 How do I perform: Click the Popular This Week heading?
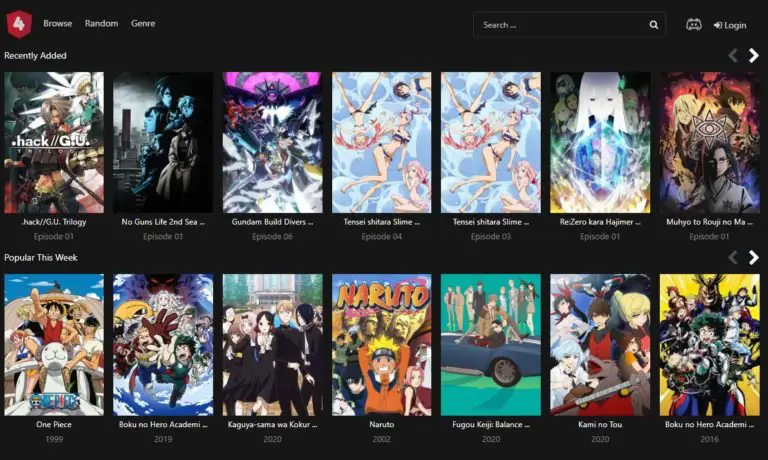pos(41,258)
